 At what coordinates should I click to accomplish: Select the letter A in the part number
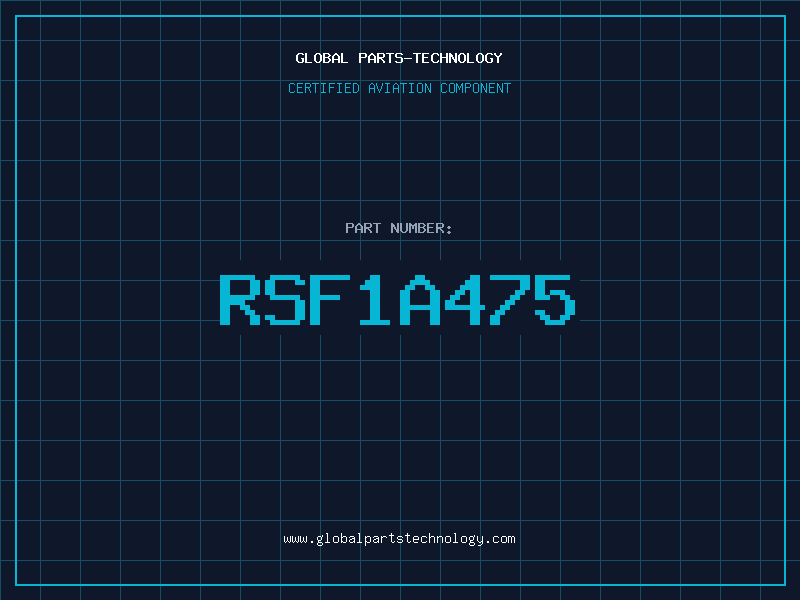point(420,300)
